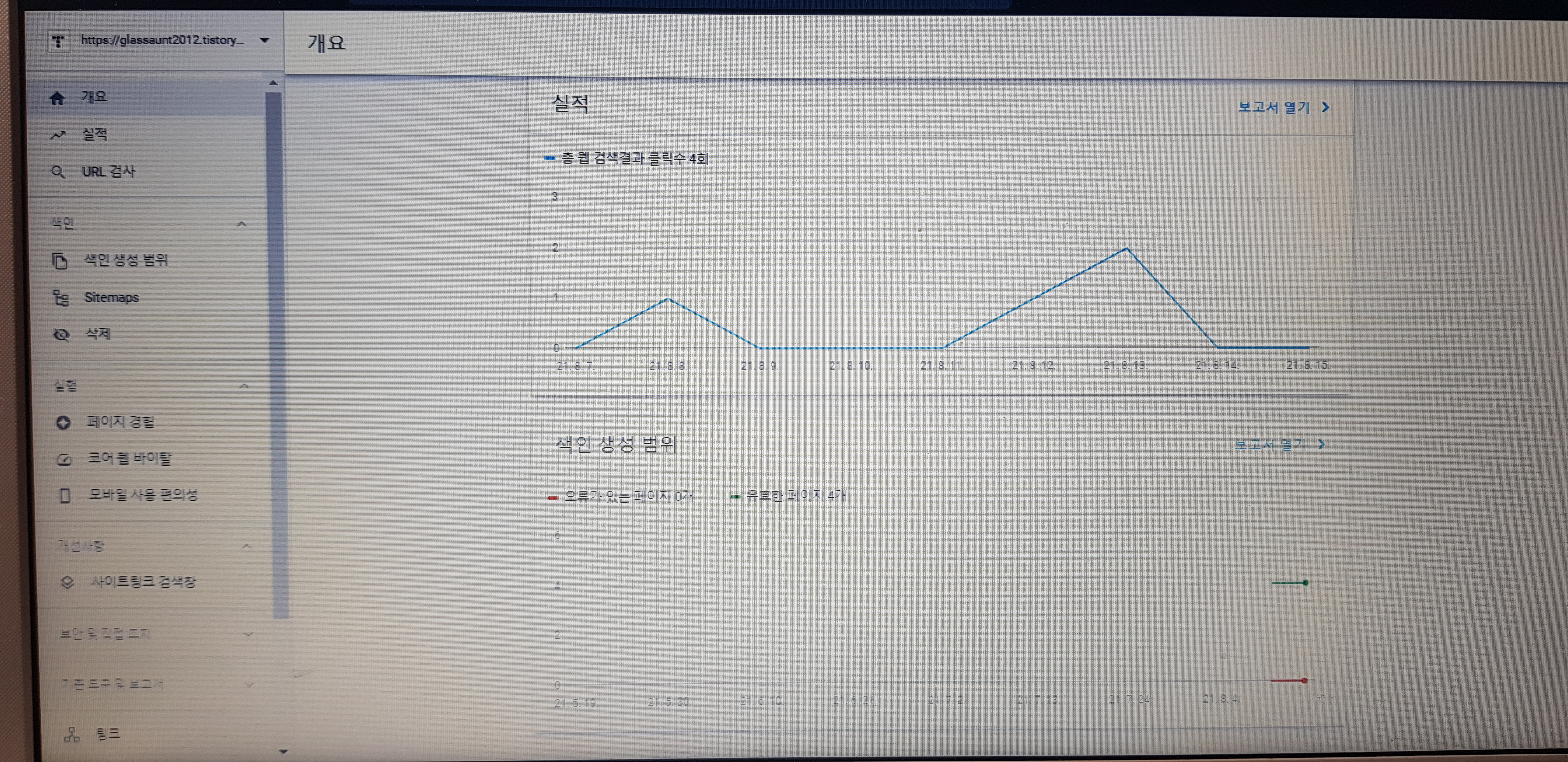Collapse the 실험 section chevron

[244, 386]
